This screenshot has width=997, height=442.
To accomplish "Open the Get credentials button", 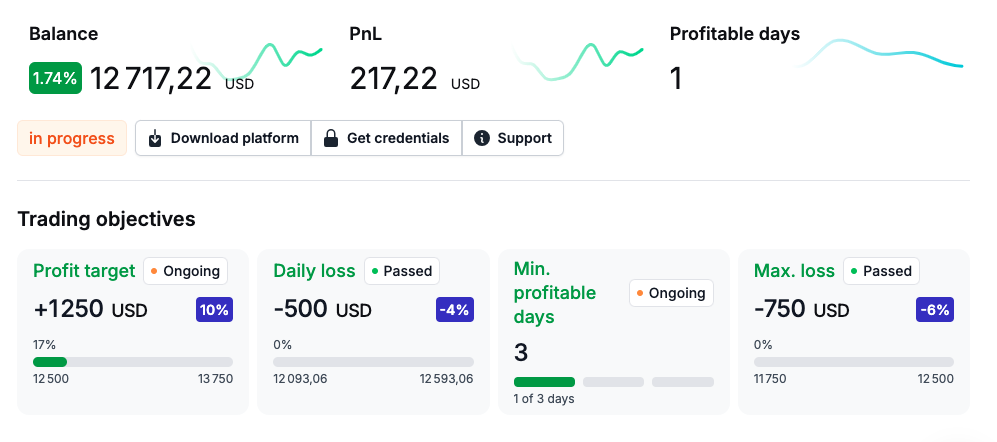I will click(386, 139).
